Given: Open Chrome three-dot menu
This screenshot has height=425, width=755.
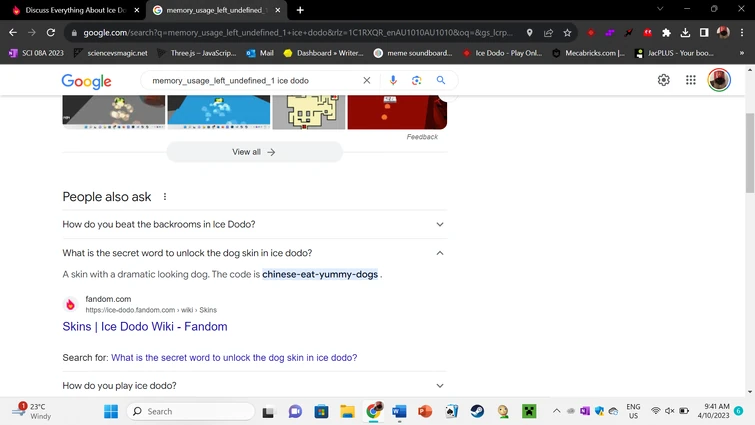Looking at the screenshot, I should [742, 33].
